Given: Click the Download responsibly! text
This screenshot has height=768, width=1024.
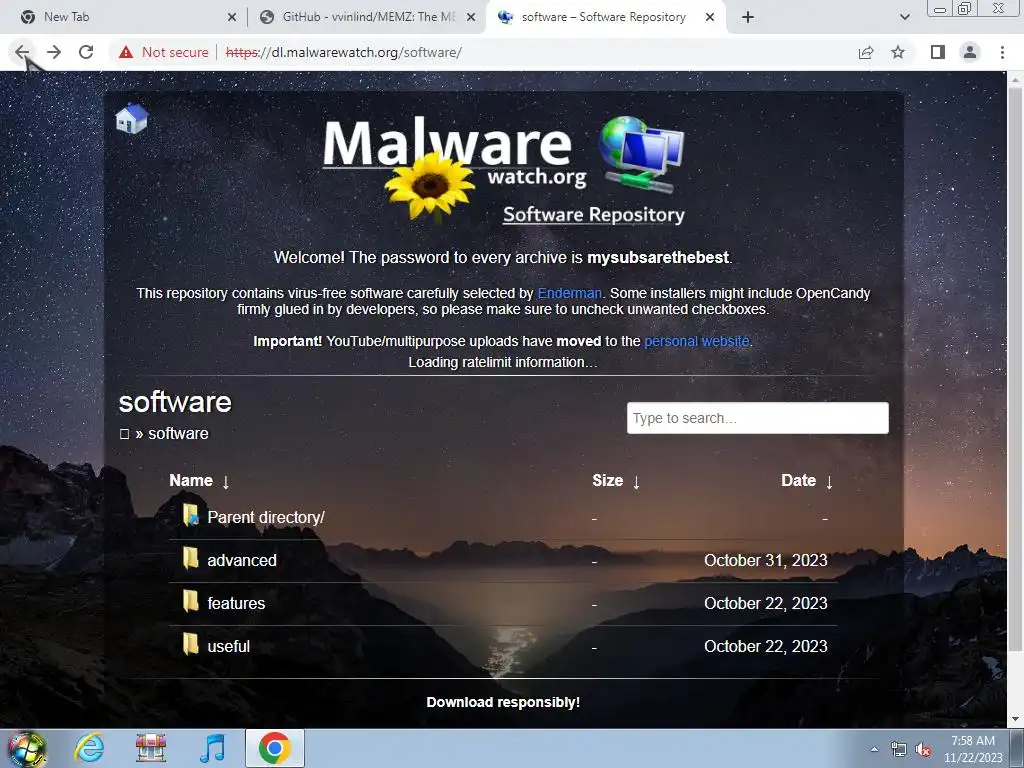Looking at the screenshot, I should coord(503,702).
